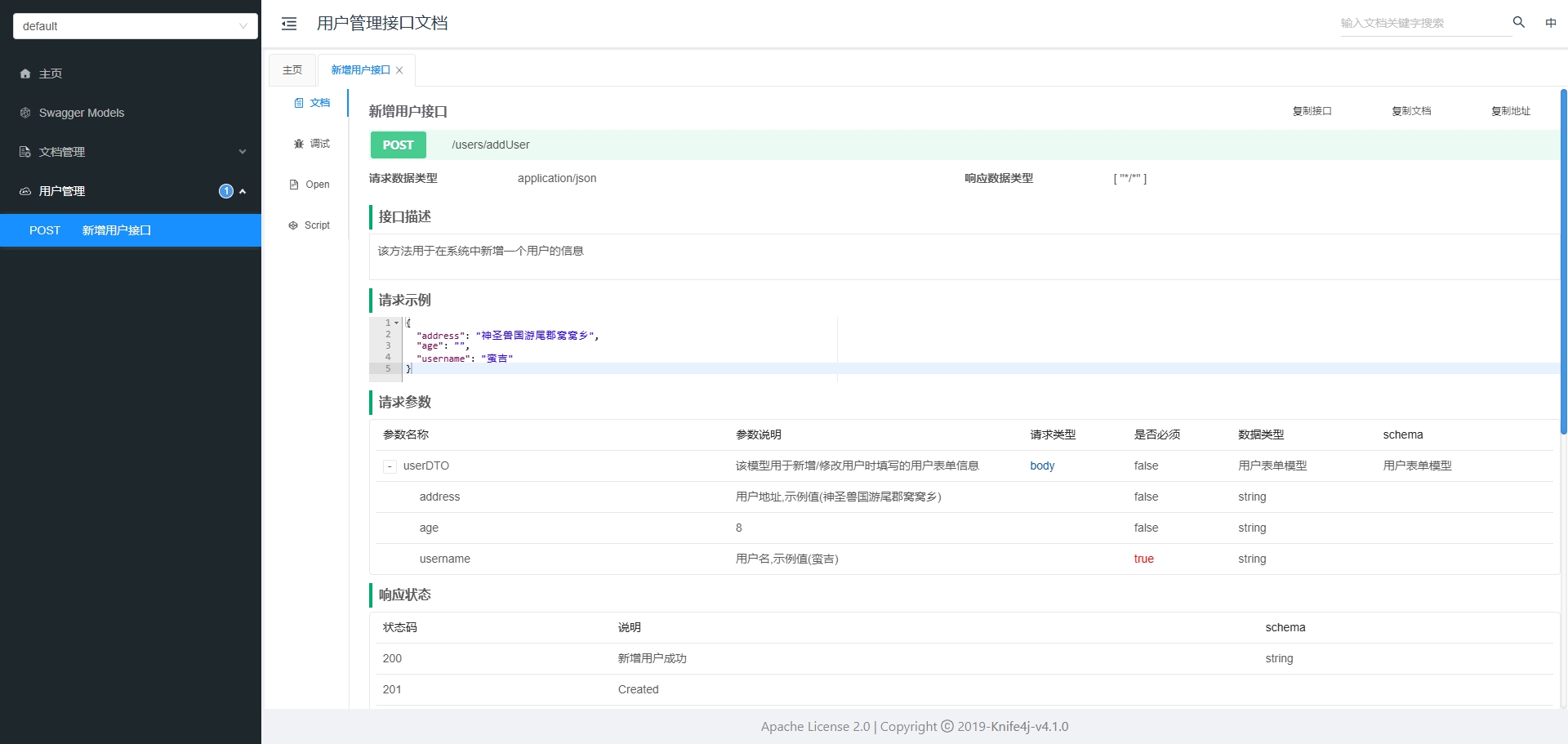Switch to the 新增用户接口 tab
Viewport: 1568px width, 744px height.
coord(360,70)
